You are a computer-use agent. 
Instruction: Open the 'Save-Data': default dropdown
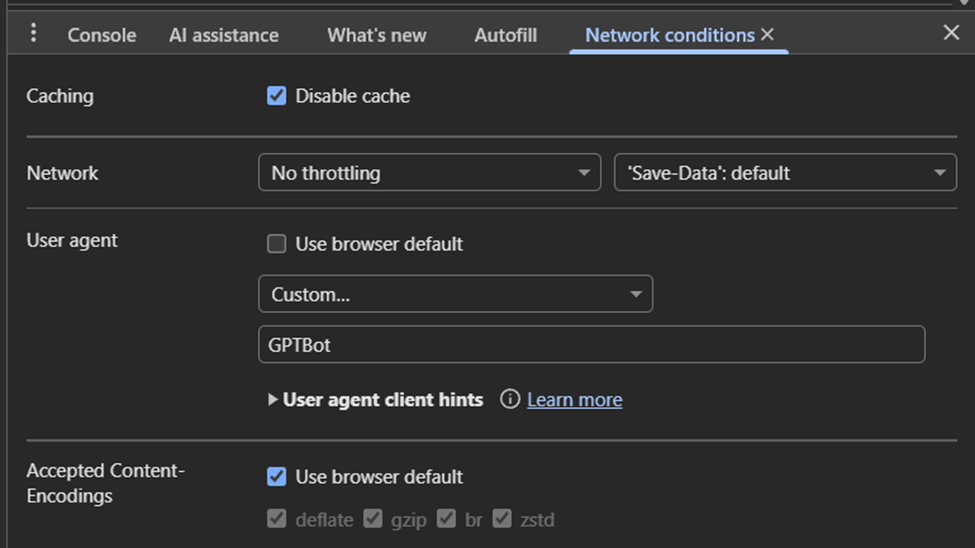(x=785, y=173)
